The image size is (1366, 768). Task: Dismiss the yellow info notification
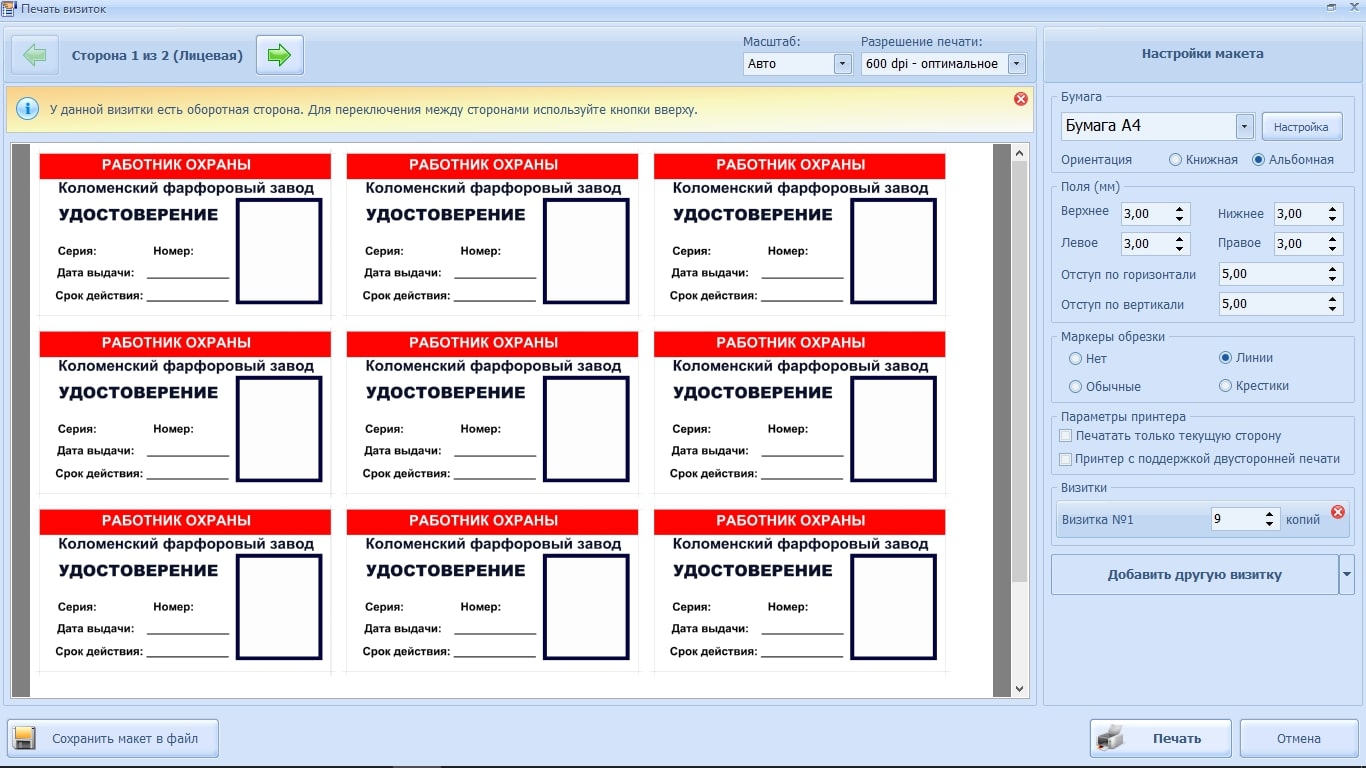tap(1021, 98)
